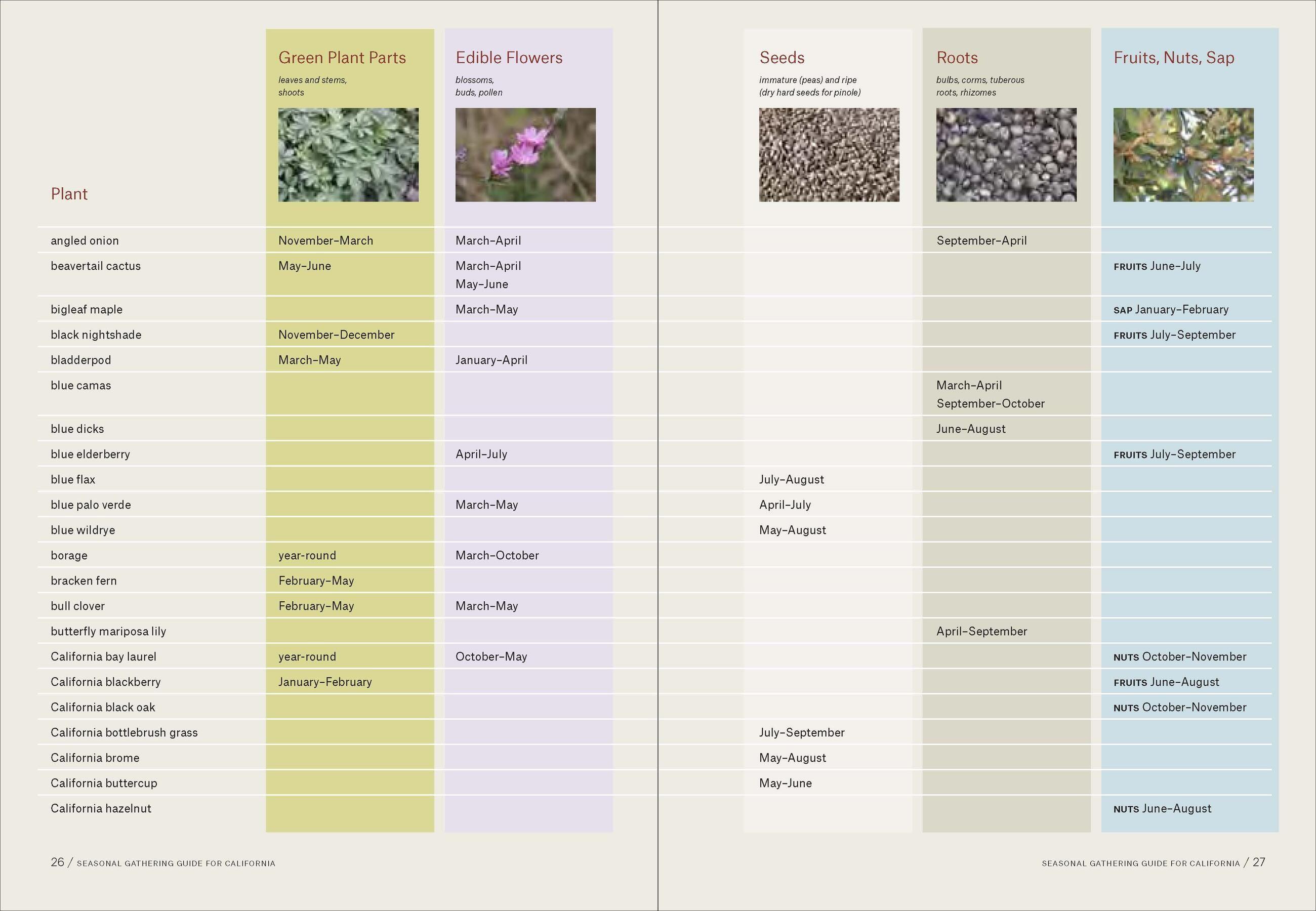This screenshot has height=911, width=1316.
Task: Click the blue elderberry FRUITS July–September entry
Action: pyautogui.click(x=1174, y=454)
